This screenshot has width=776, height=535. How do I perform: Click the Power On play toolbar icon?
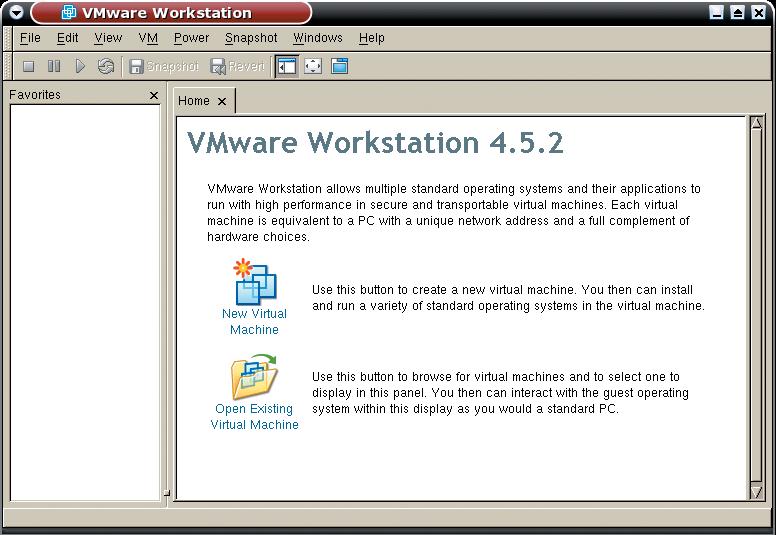[80, 66]
